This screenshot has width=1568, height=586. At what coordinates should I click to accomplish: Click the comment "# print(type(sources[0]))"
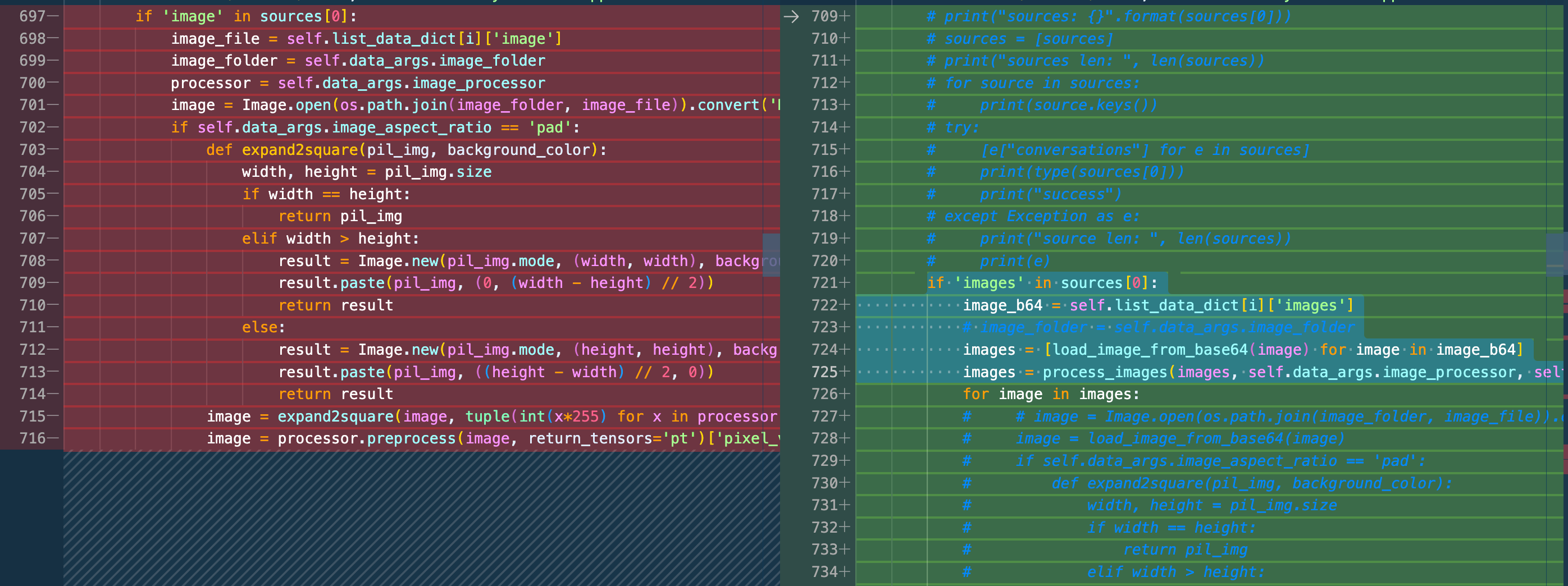pos(1055,172)
